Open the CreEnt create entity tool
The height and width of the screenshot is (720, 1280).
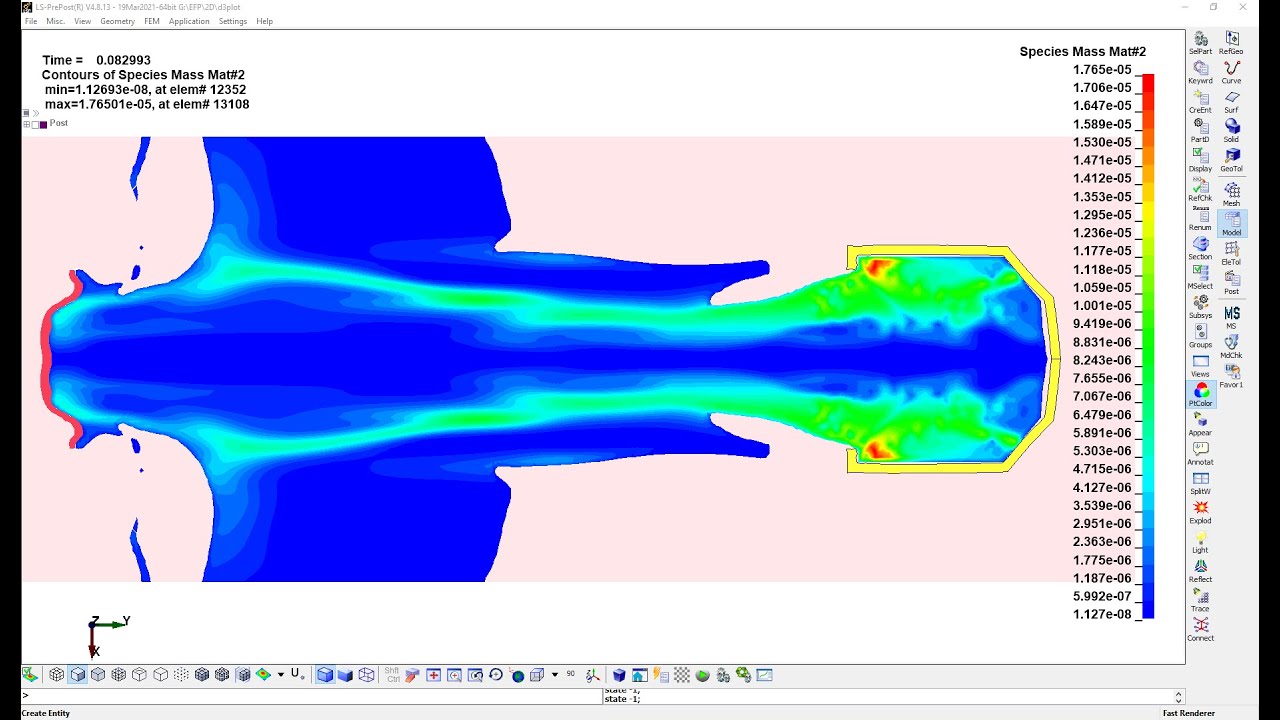pyautogui.click(x=1200, y=102)
